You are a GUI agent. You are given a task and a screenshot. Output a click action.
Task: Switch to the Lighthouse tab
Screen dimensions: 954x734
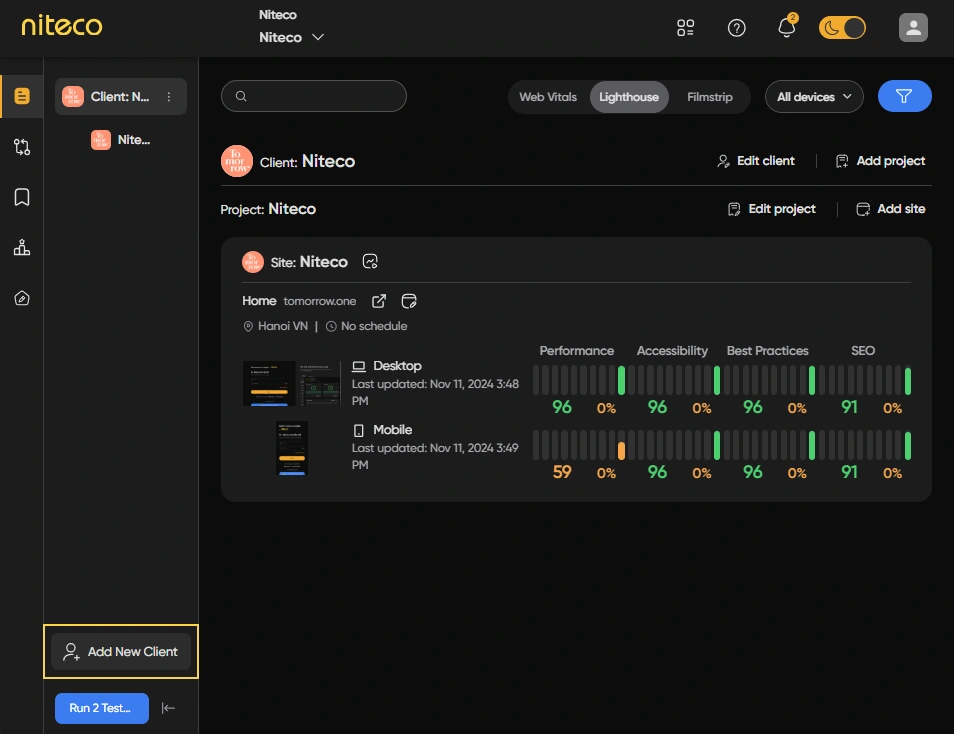click(628, 97)
